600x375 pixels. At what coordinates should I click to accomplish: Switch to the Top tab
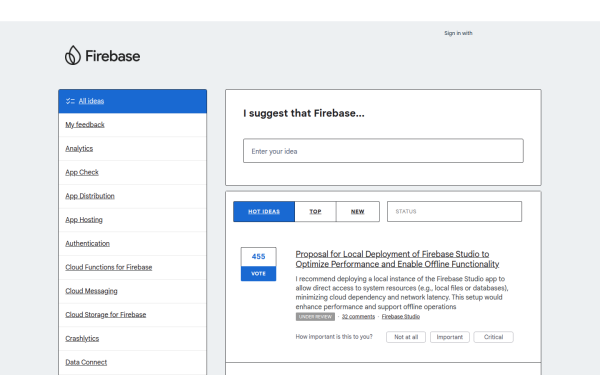[x=315, y=212]
